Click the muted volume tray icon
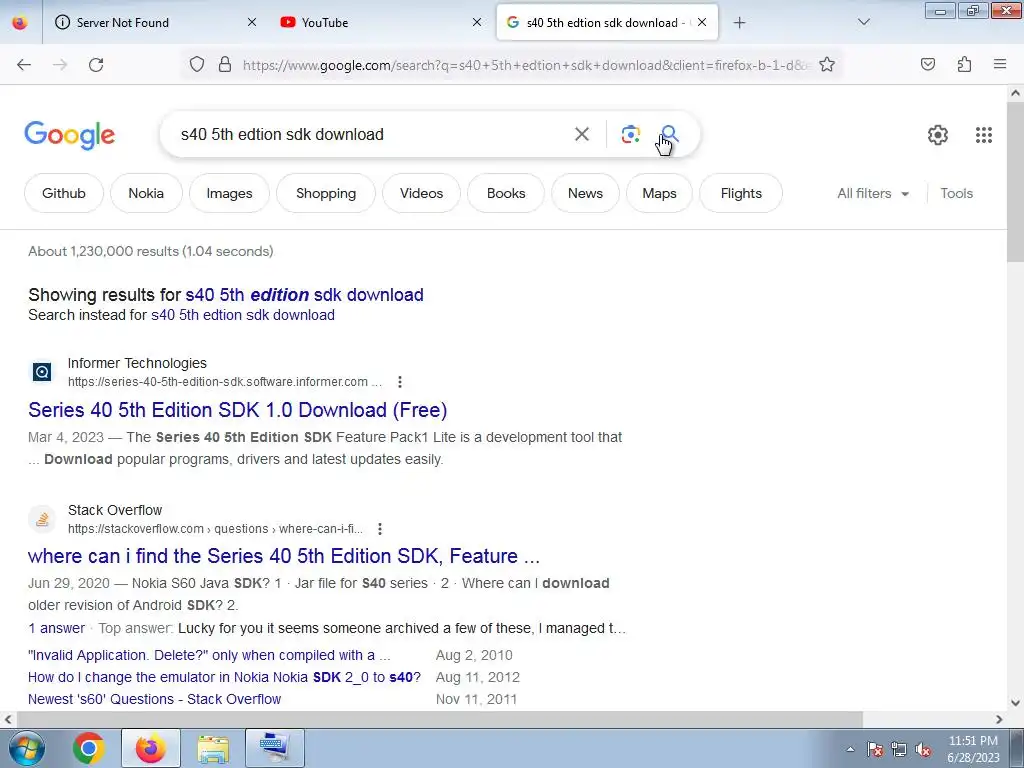Image resolution: width=1024 pixels, height=768 pixels. (923, 750)
